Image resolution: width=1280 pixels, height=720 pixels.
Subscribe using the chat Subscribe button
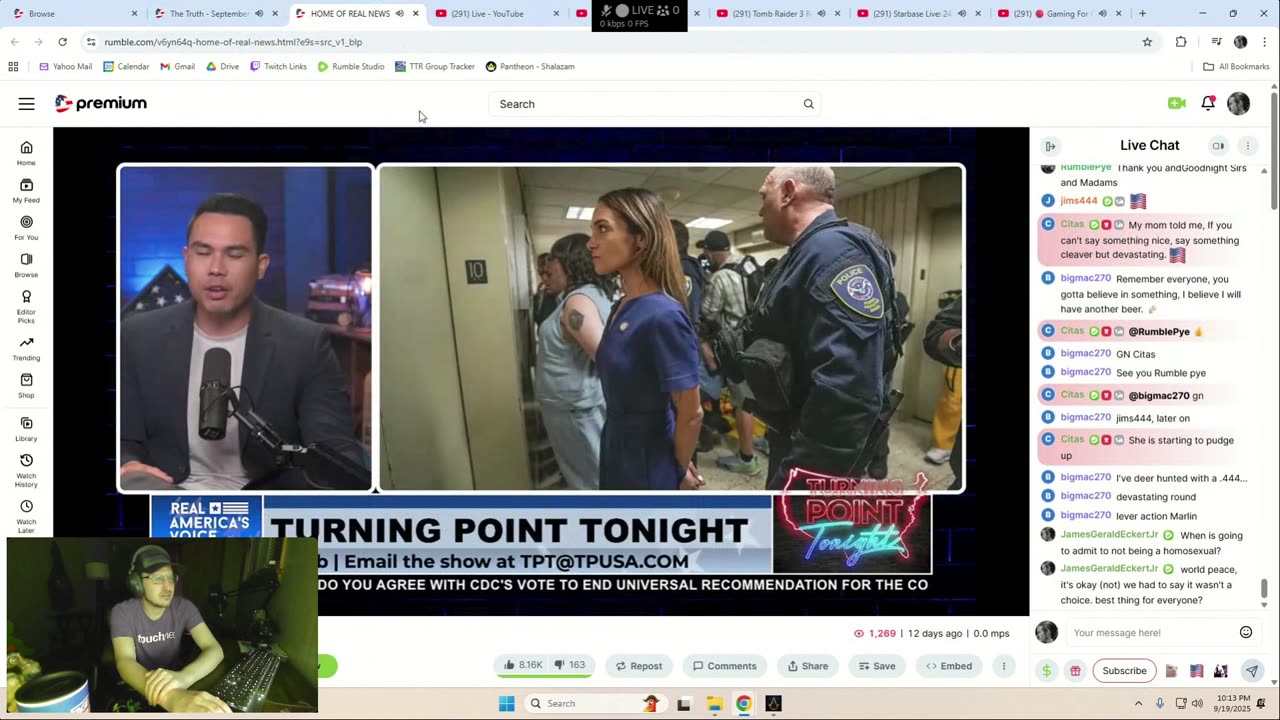point(1124,671)
